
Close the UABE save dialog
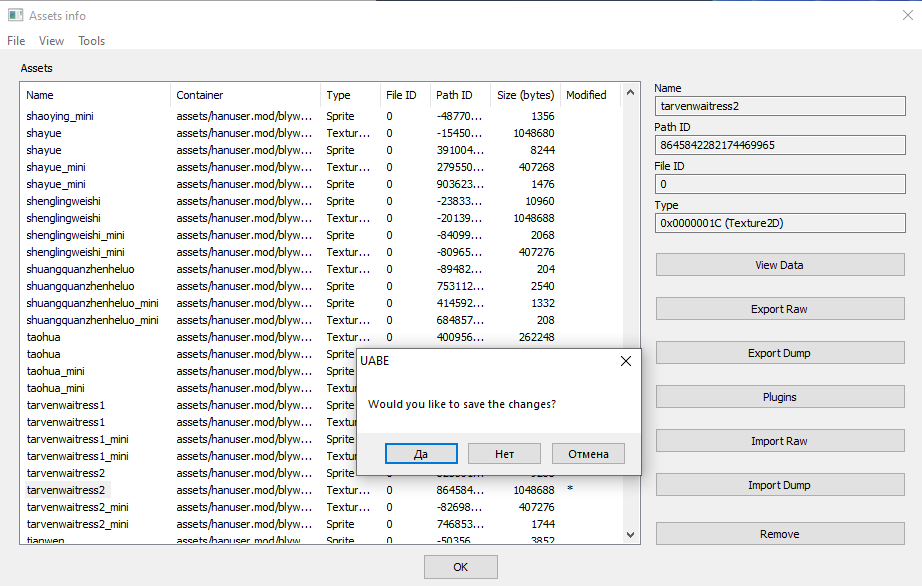[x=626, y=361]
